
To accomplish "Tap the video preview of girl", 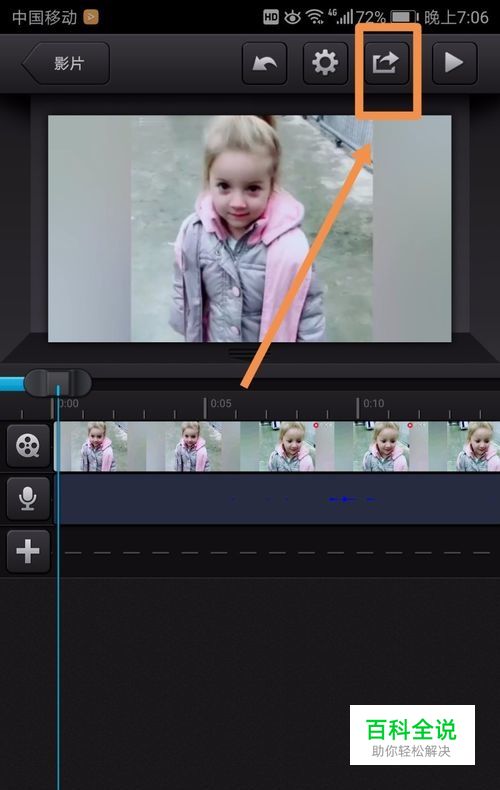I will click(x=249, y=229).
